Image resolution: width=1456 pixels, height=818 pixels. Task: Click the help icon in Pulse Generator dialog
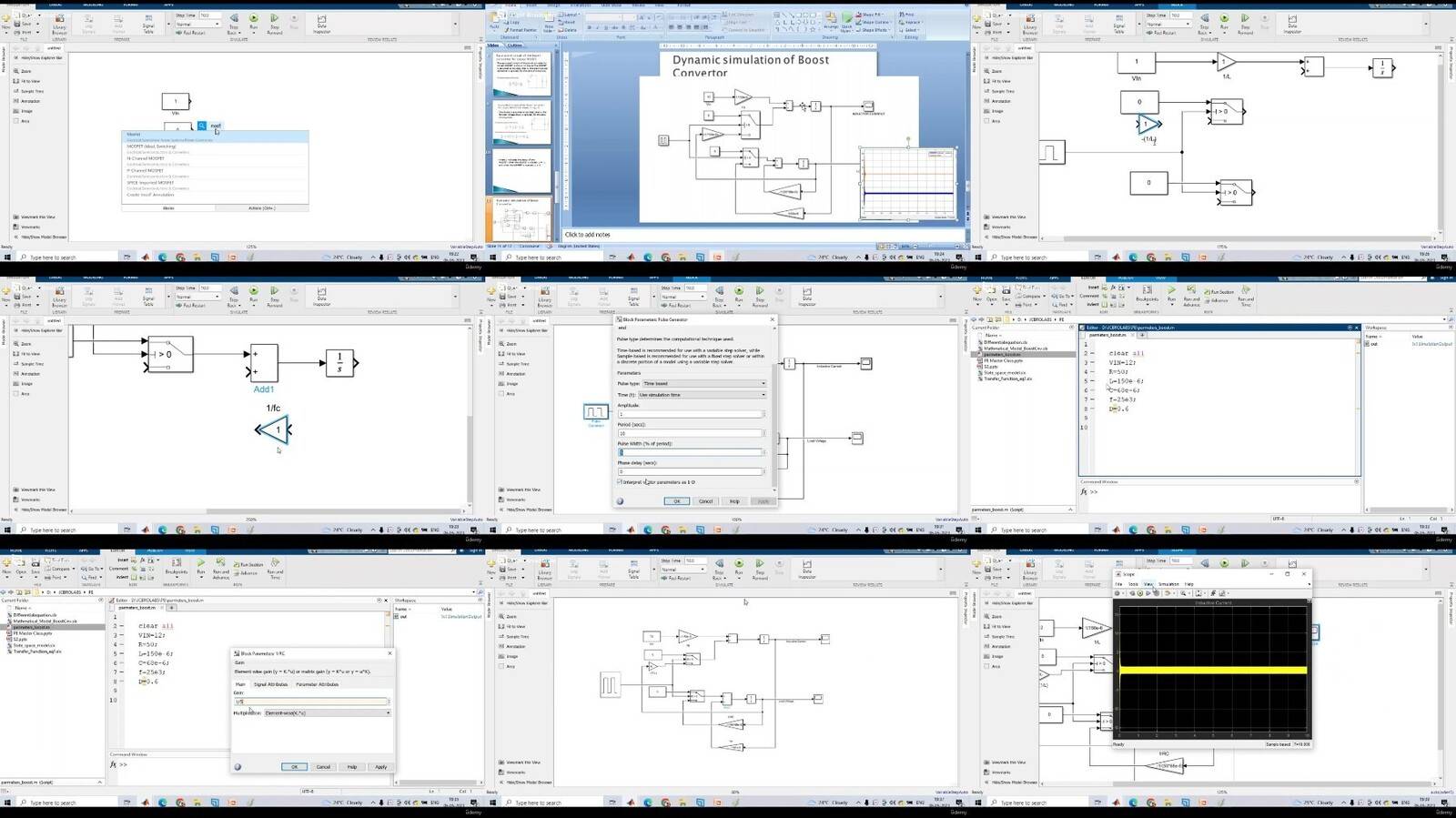click(620, 501)
